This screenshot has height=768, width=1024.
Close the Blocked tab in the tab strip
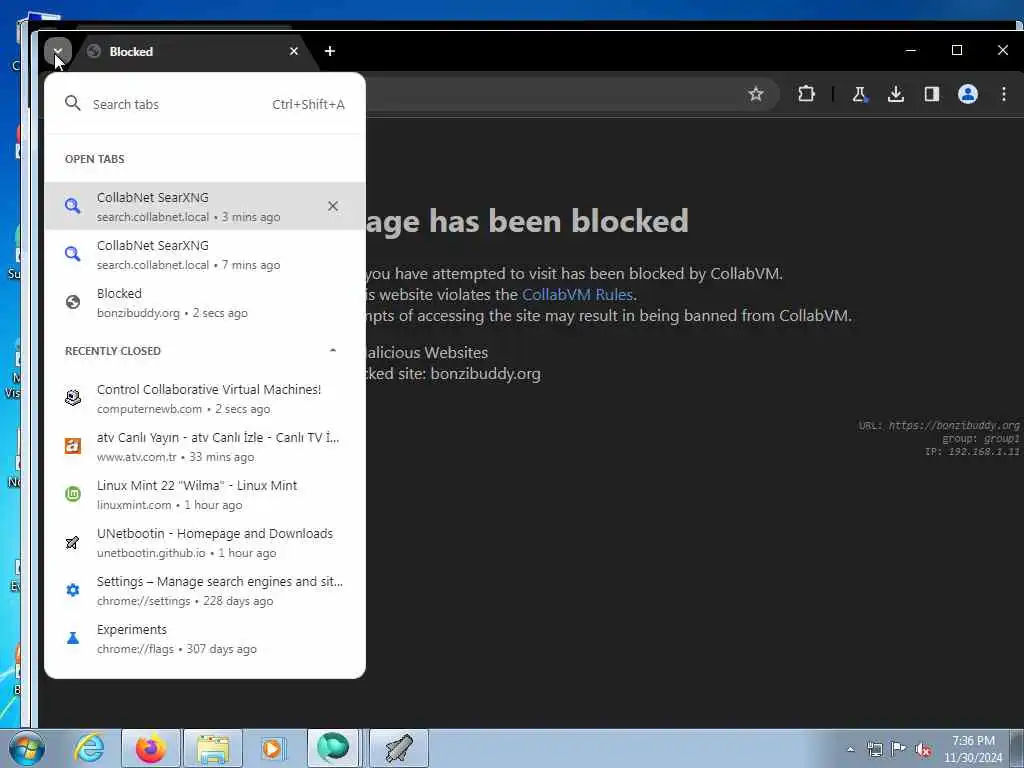(294, 51)
